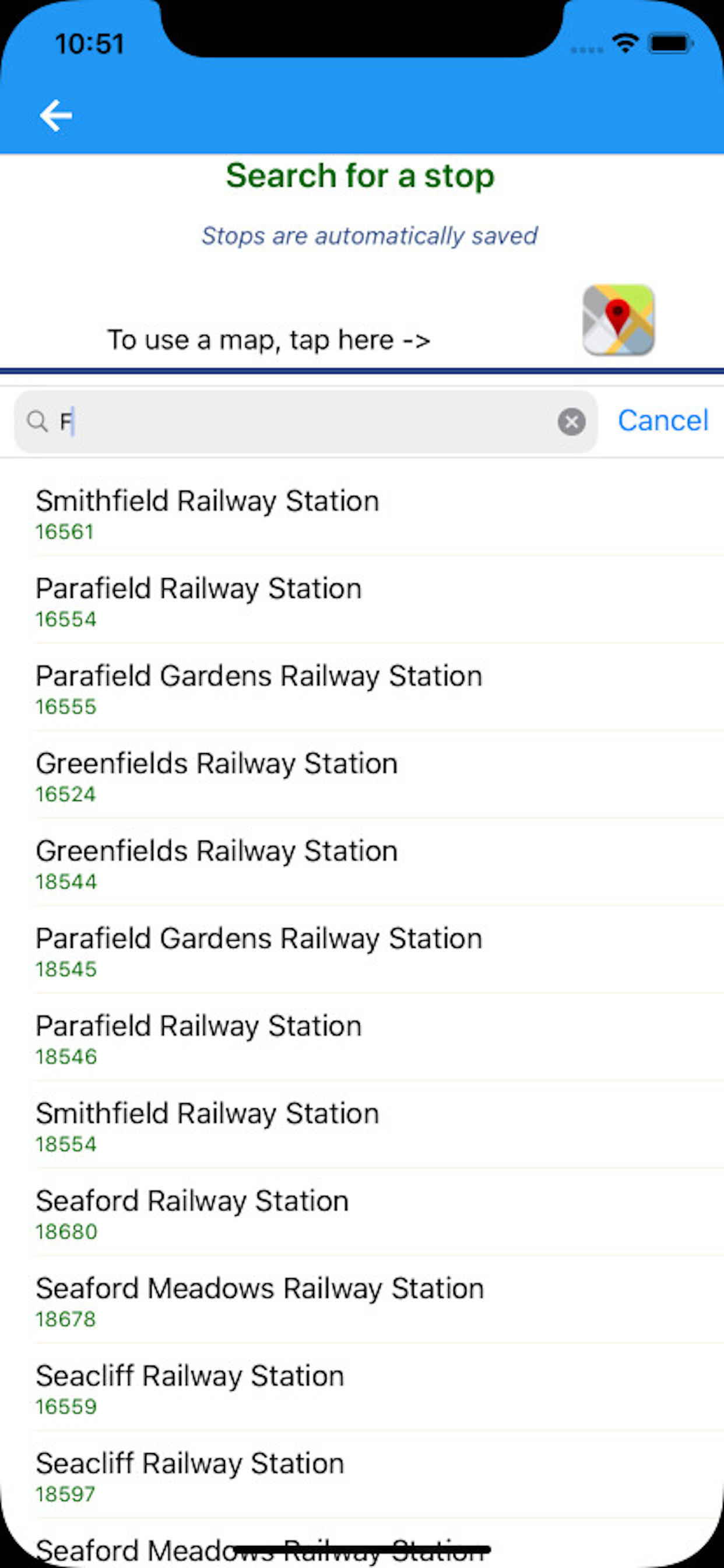Select Parafield Railway Station 16554
This screenshot has width=724, height=1568.
coord(362,600)
